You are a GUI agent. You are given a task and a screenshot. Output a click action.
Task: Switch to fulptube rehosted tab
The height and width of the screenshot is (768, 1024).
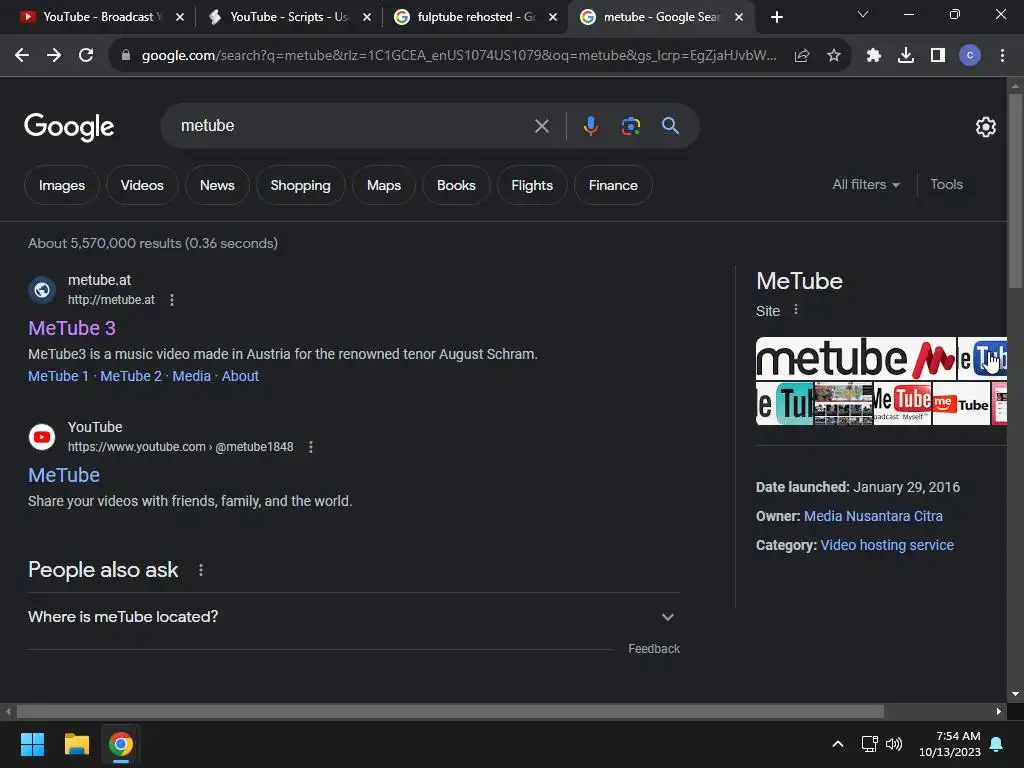pyautogui.click(x=475, y=17)
